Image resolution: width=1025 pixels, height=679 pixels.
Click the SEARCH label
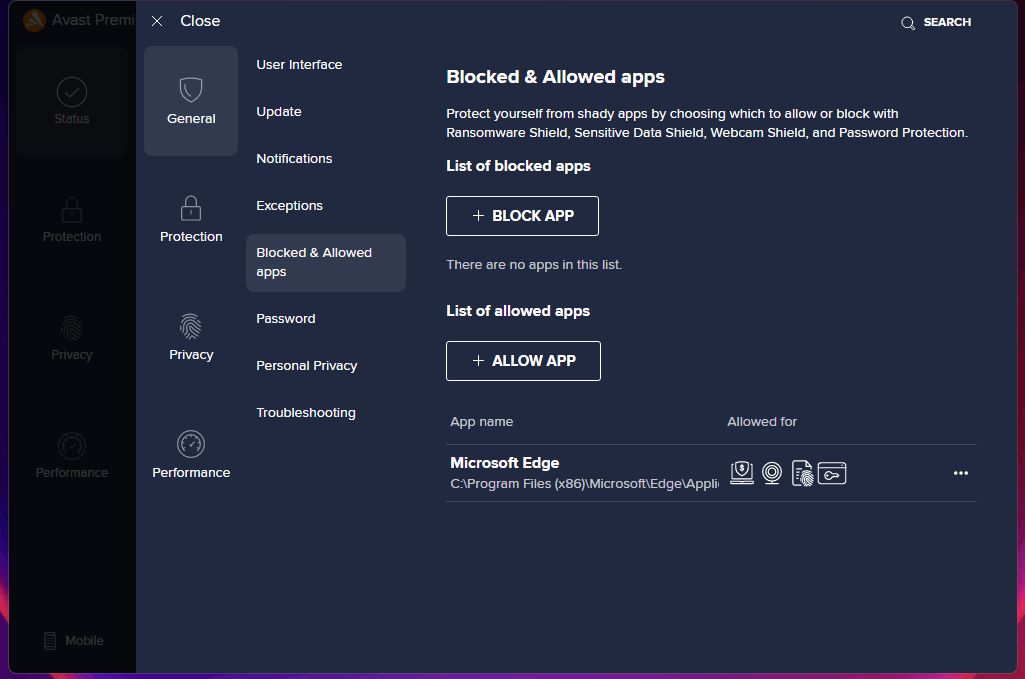(x=947, y=22)
